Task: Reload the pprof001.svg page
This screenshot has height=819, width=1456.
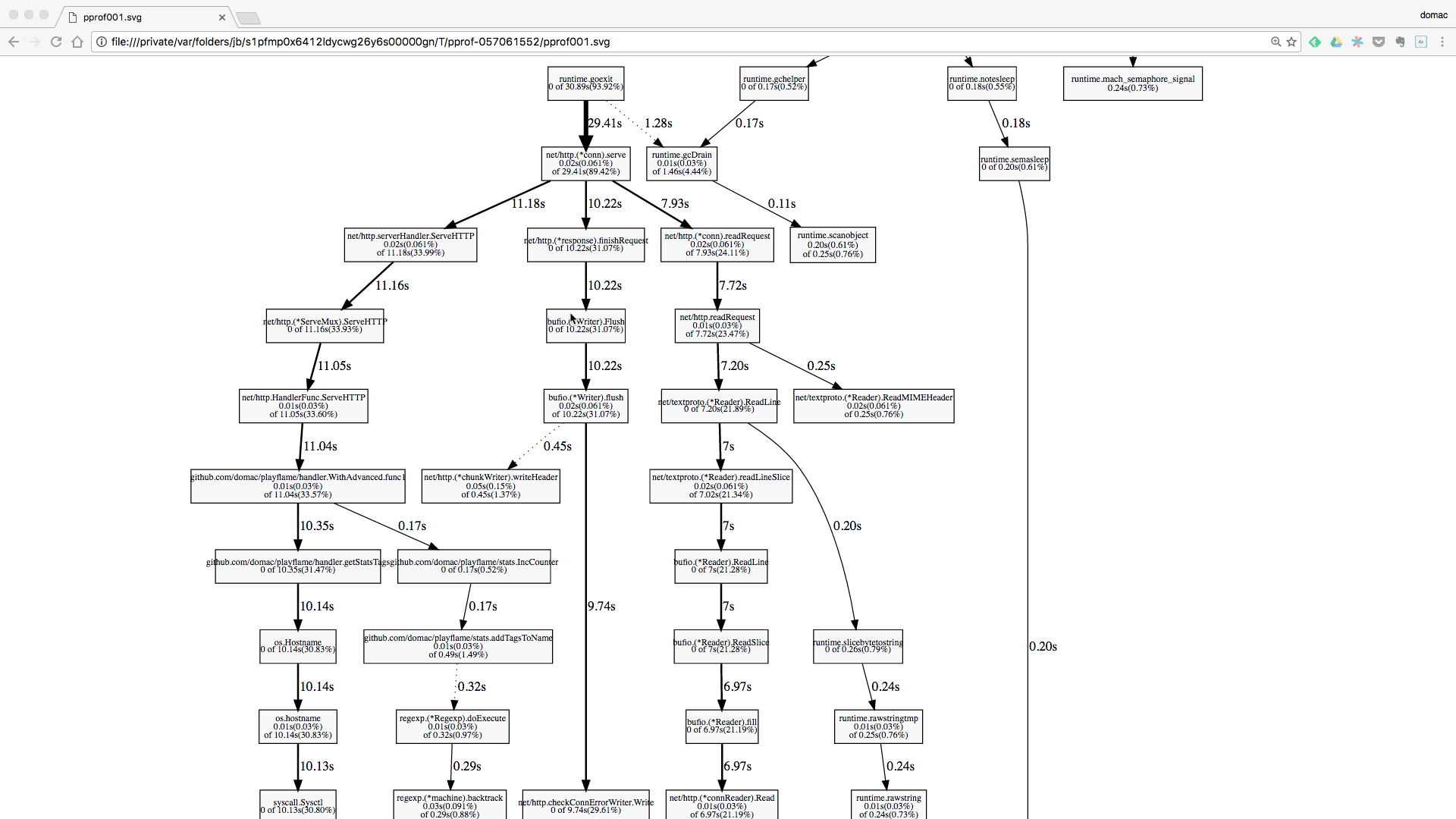Action: pos(56,42)
